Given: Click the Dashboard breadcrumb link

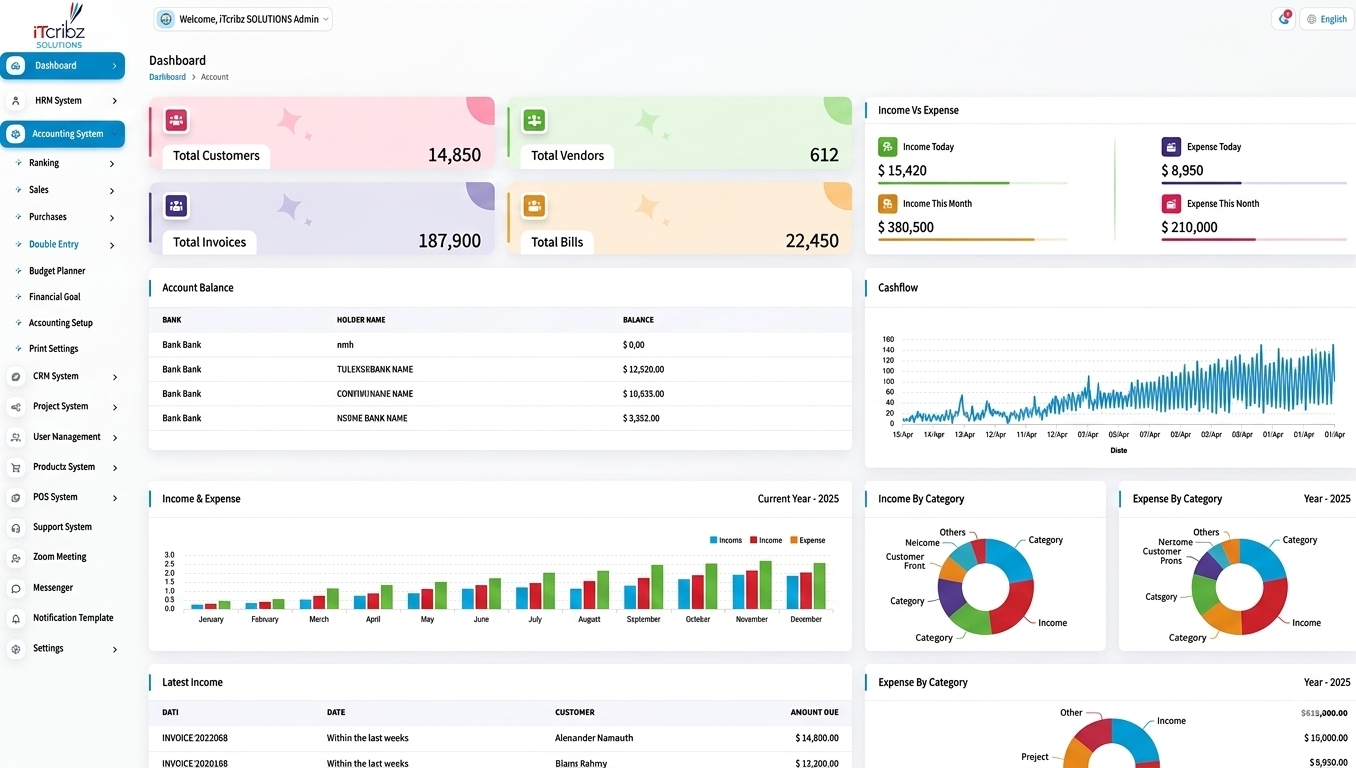Looking at the screenshot, I should coord(167,77).
